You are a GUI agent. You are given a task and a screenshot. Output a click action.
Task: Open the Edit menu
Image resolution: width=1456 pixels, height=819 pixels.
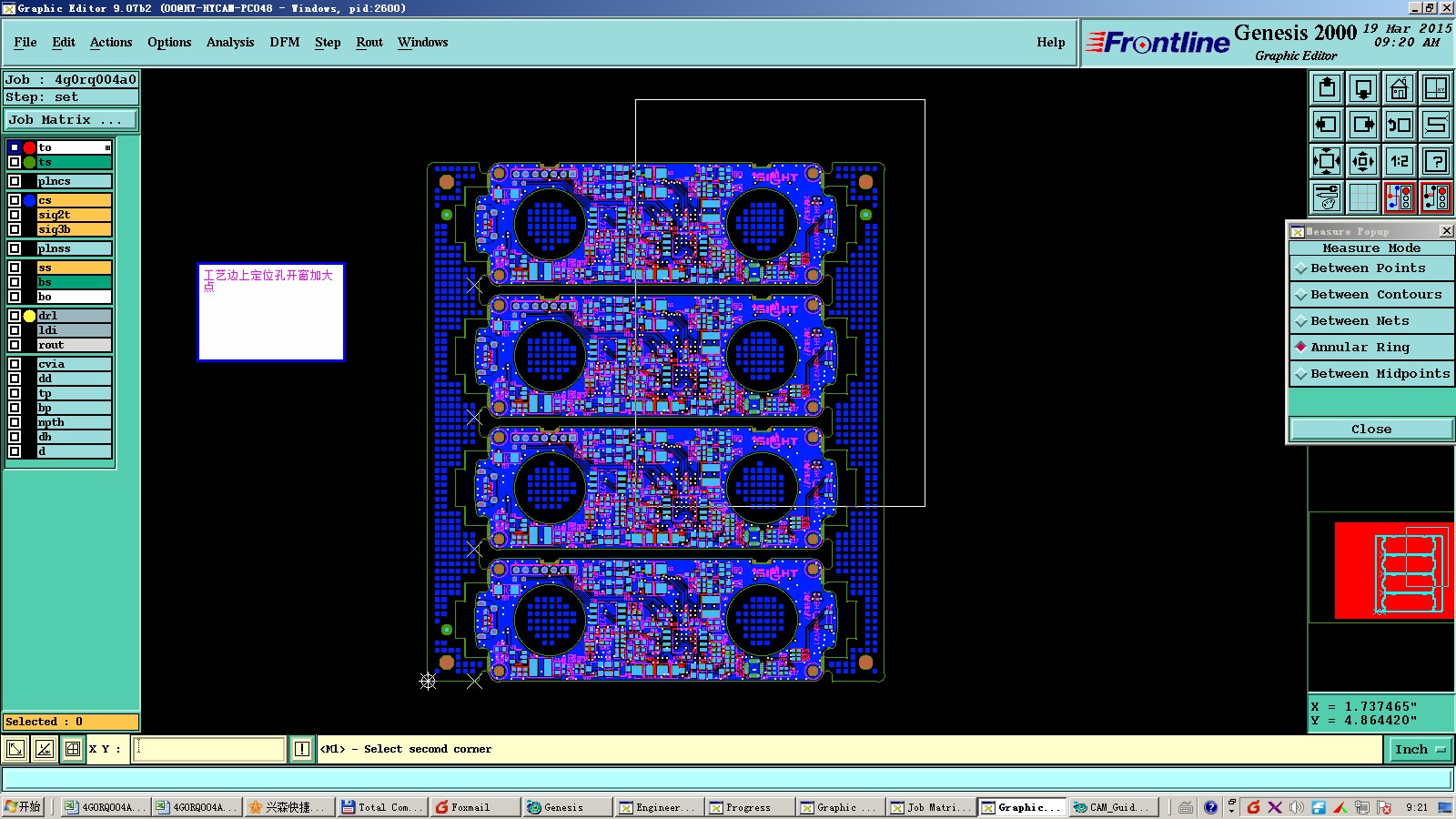pyautogui.click(x=64, y=42)
